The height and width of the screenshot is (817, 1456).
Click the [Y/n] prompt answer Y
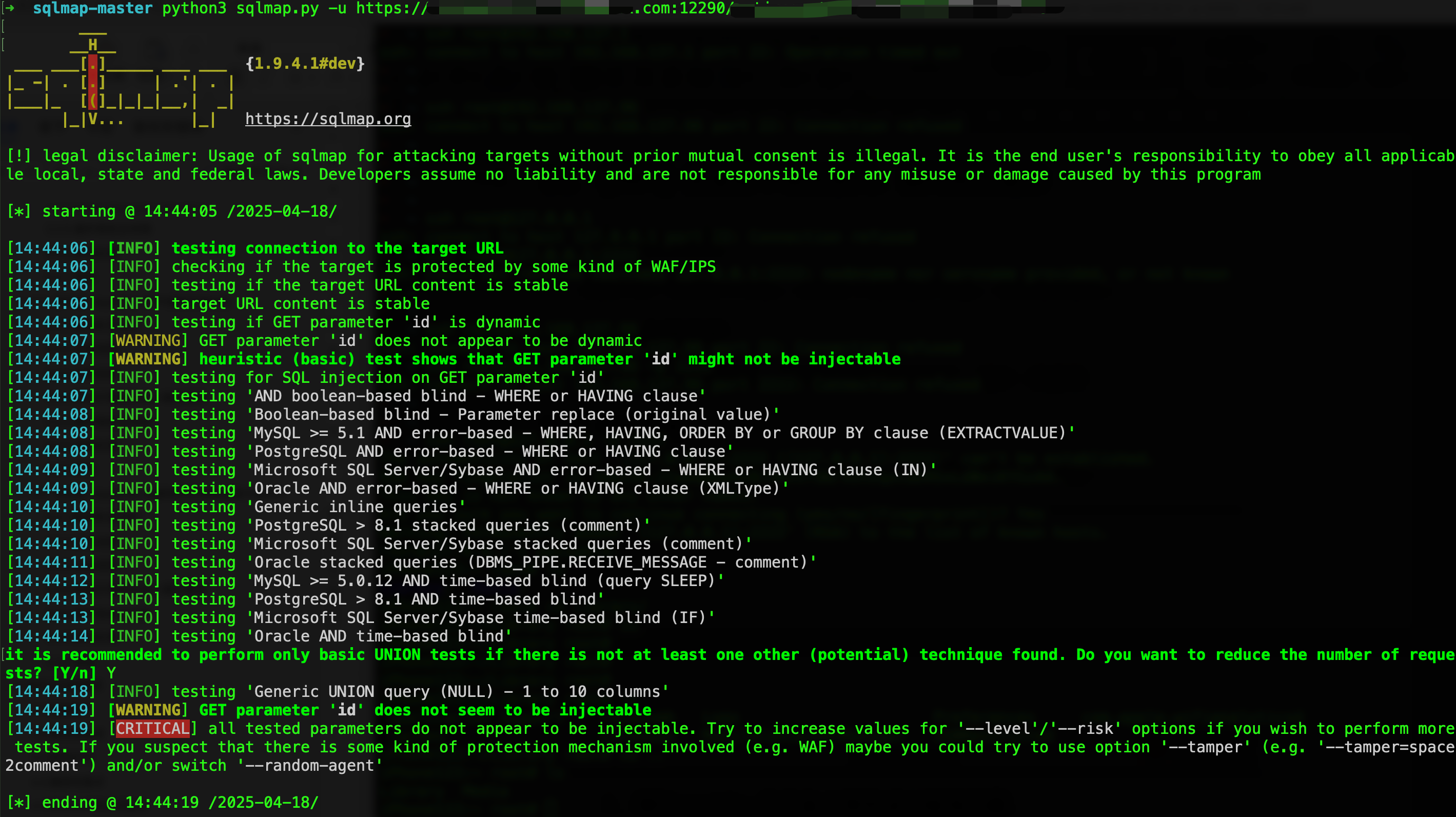[x=111, y=673]
